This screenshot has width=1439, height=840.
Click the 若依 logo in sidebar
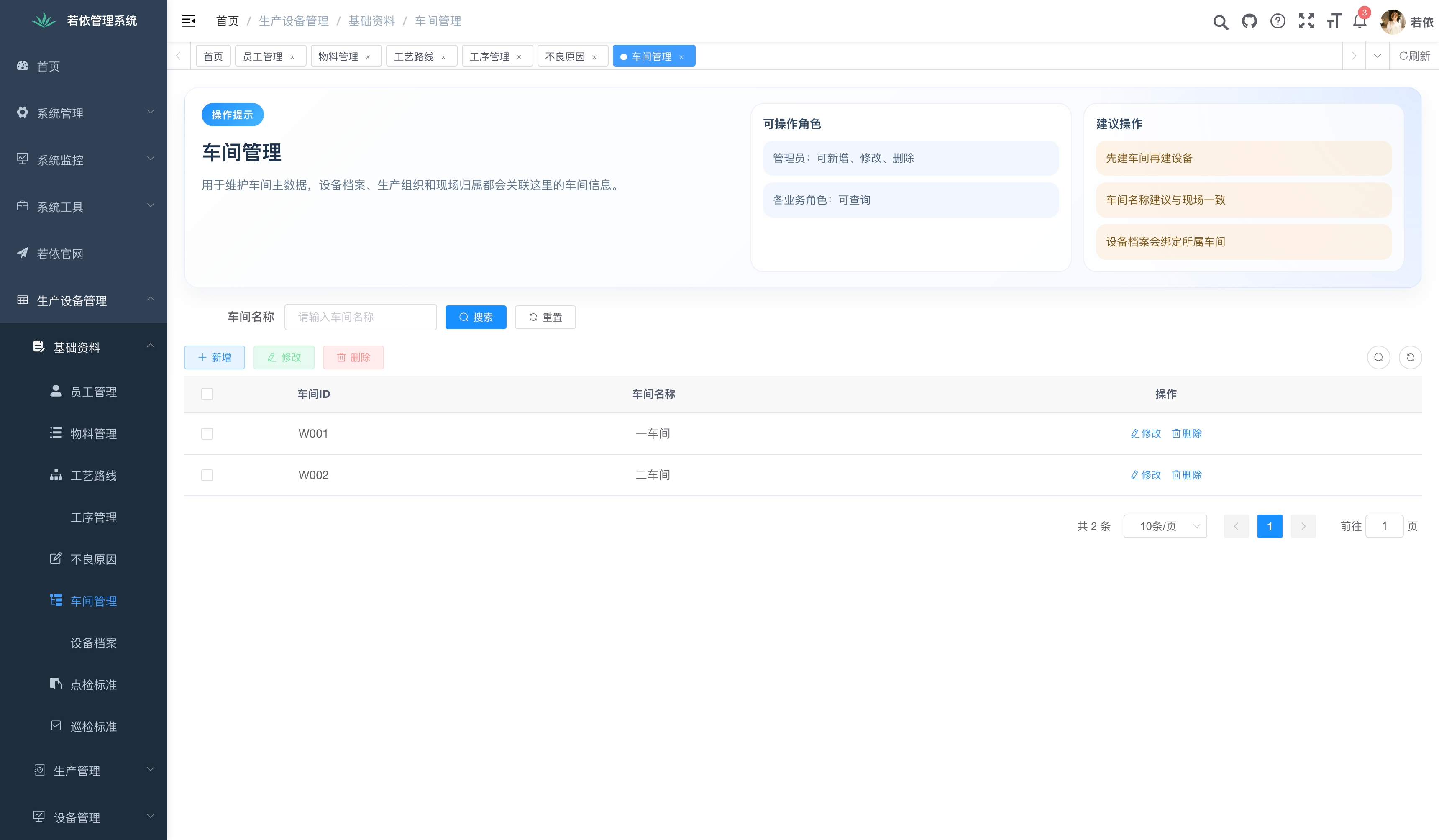[44, 20]
